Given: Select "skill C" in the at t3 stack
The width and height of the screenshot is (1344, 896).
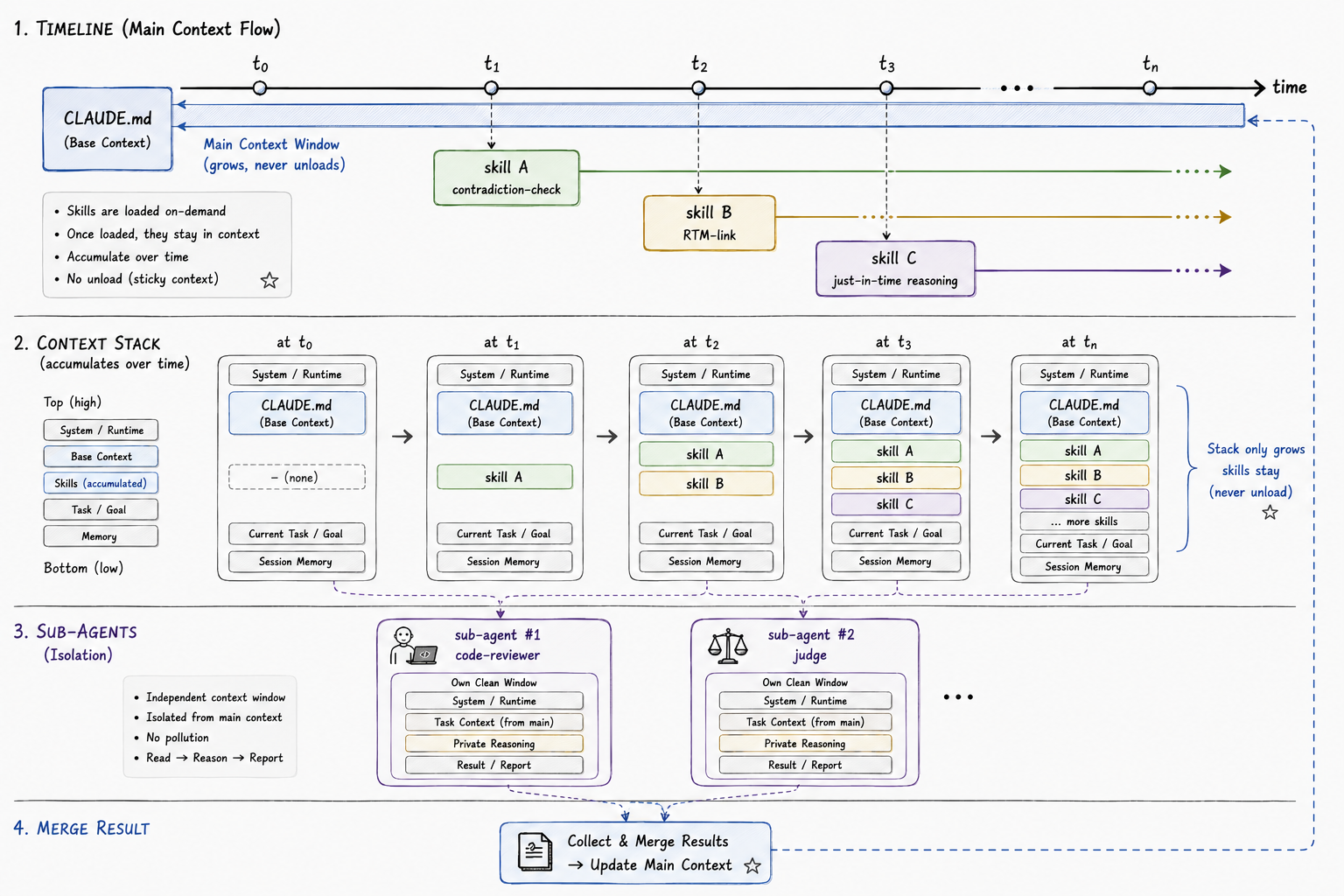Looking at the screenshot, I should 895,504.
